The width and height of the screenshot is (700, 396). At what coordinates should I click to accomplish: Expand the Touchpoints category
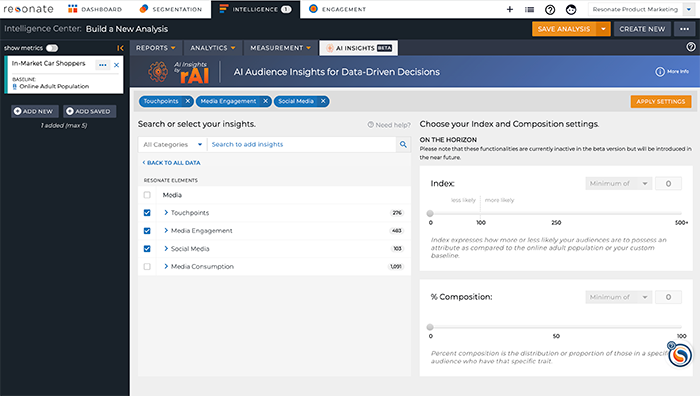tap(166, 213)
